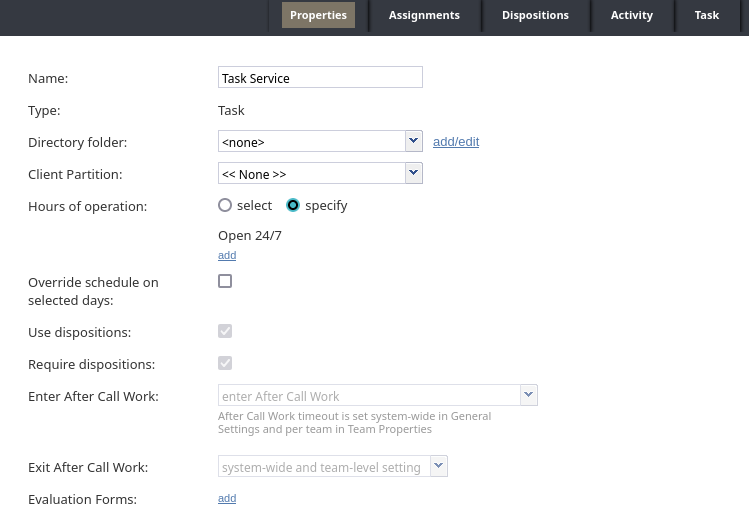Screen dimensions: 749x531
Task: Switch to the Assignments tab
Action: 424,15
